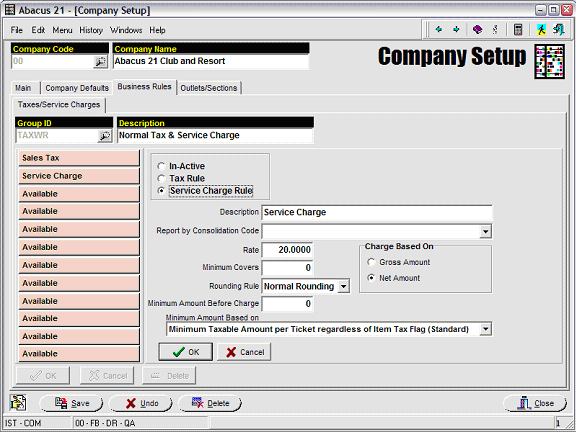Click the abacus logo beside Company Setup
The width and height of the screenshot is (576, 432).
pyautogui.click(x=550, y=62)
